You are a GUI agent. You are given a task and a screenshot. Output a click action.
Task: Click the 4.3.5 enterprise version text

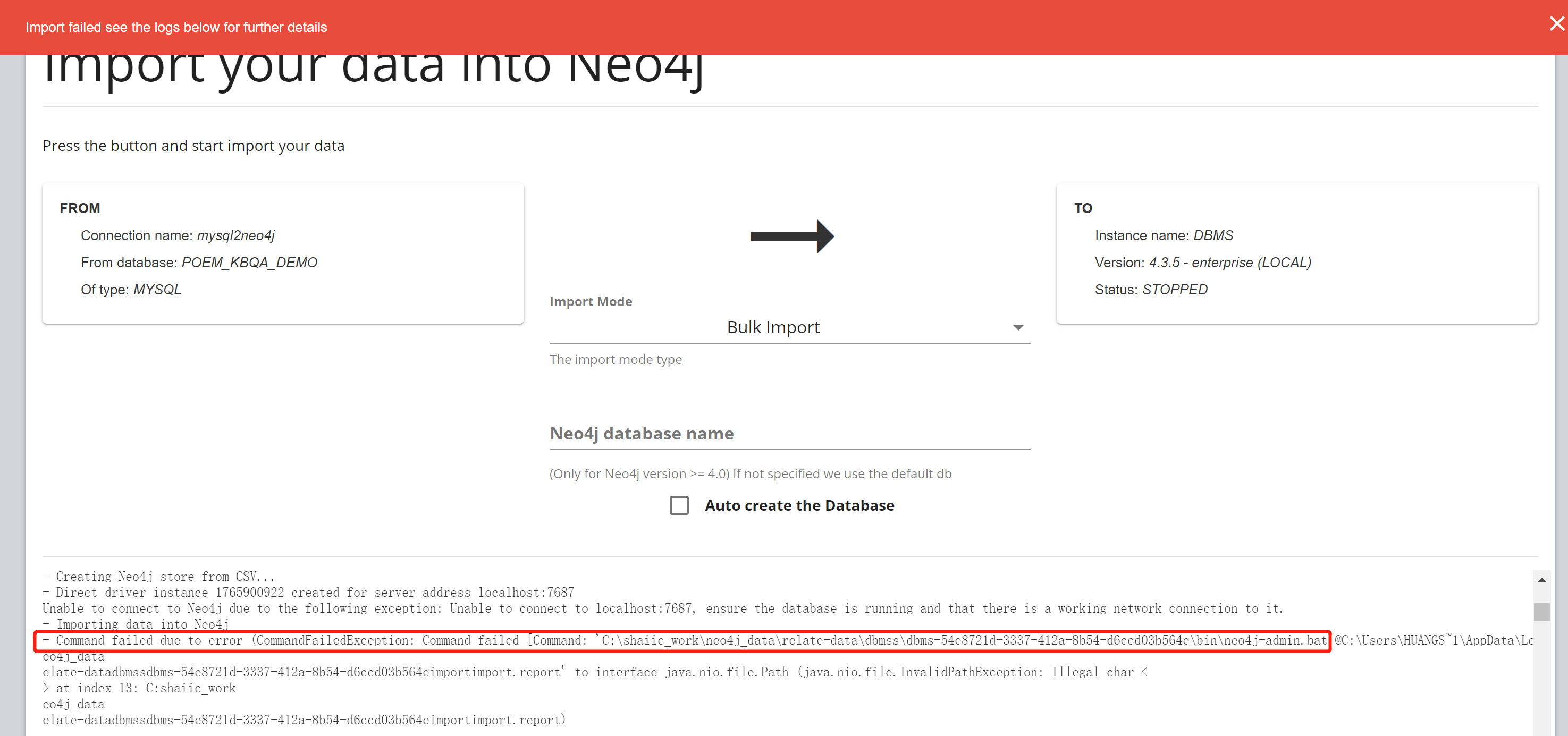pos(1229,263)
